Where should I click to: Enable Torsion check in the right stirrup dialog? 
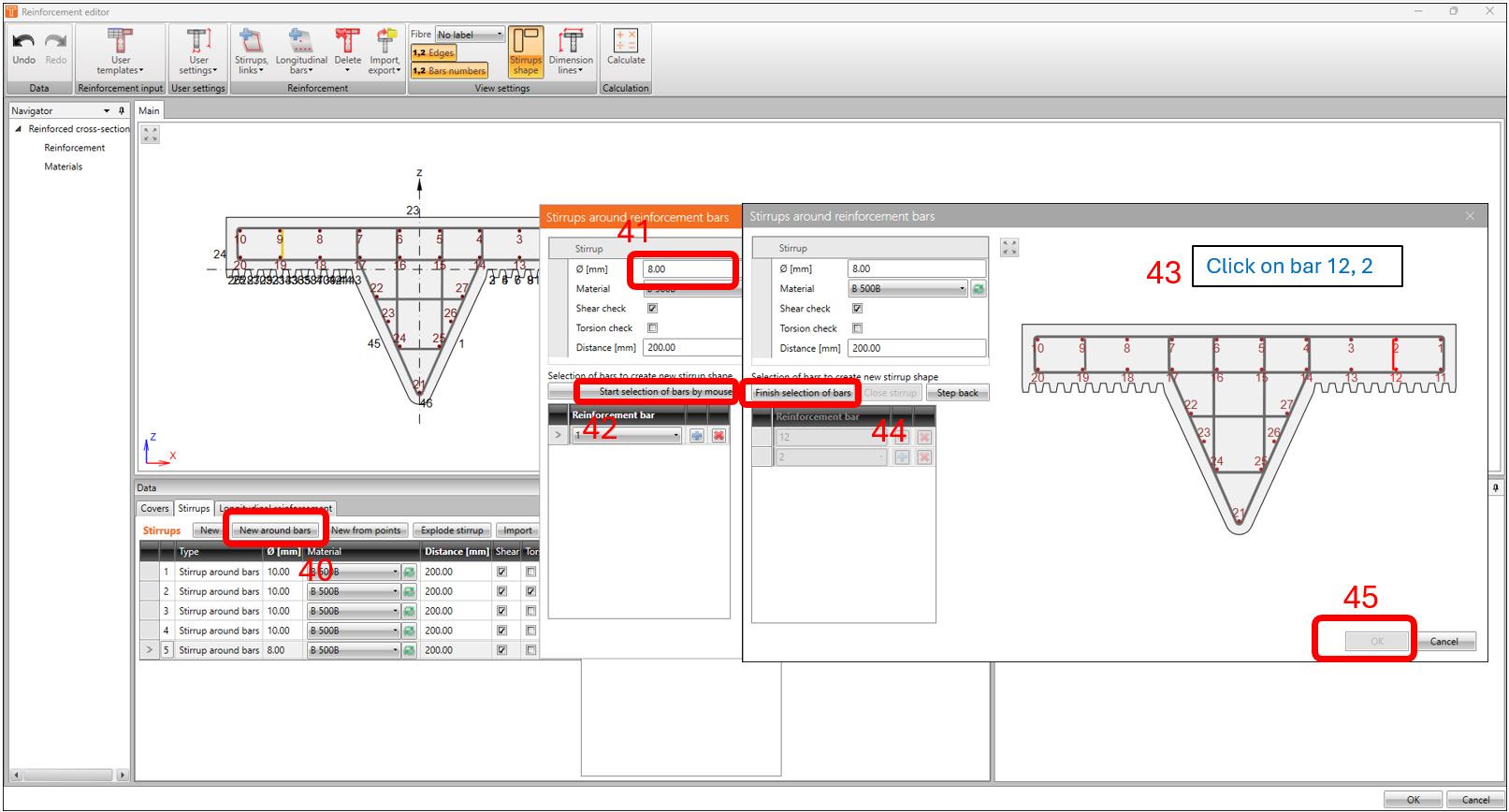pyautogui.click(x=857, y=328)
